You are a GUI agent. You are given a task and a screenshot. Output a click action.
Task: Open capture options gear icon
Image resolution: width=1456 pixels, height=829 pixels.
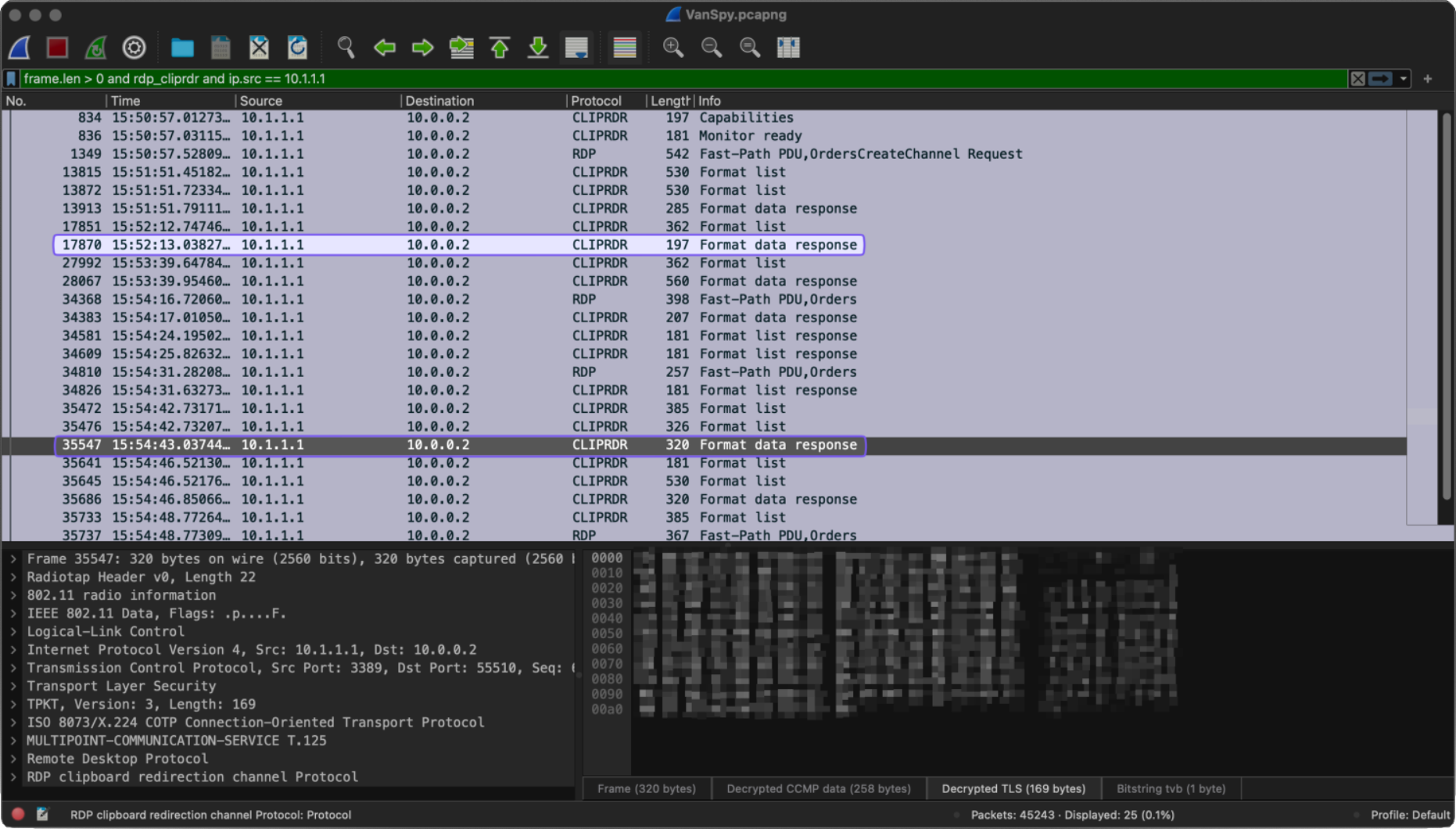click(134, 48)
